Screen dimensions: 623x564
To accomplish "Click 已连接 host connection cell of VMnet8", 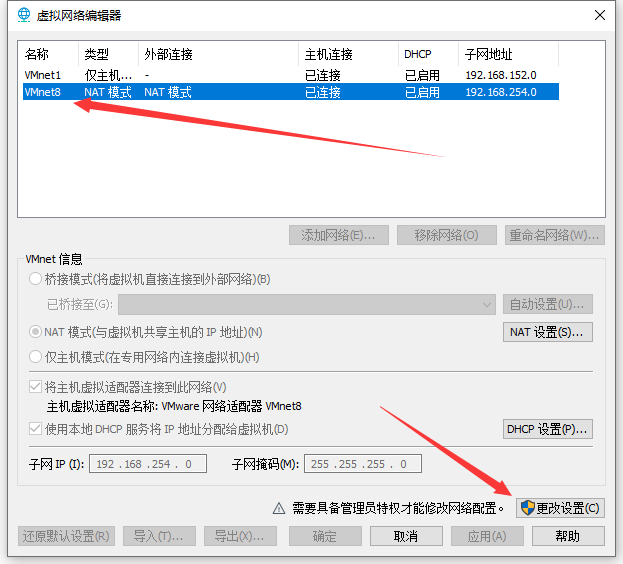I will coord(323,92).
